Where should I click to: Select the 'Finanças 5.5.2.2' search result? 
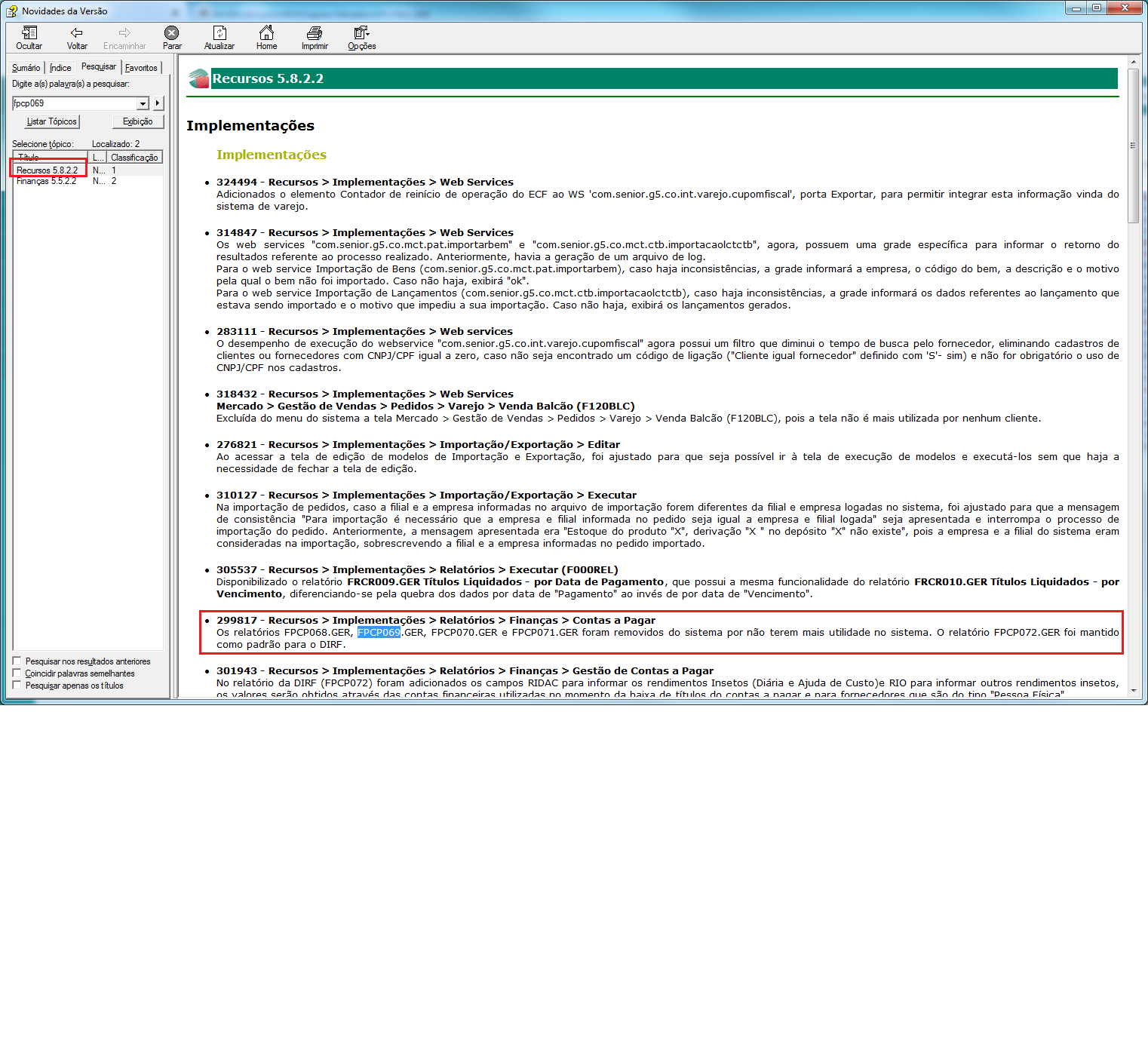tap(46, 181)
